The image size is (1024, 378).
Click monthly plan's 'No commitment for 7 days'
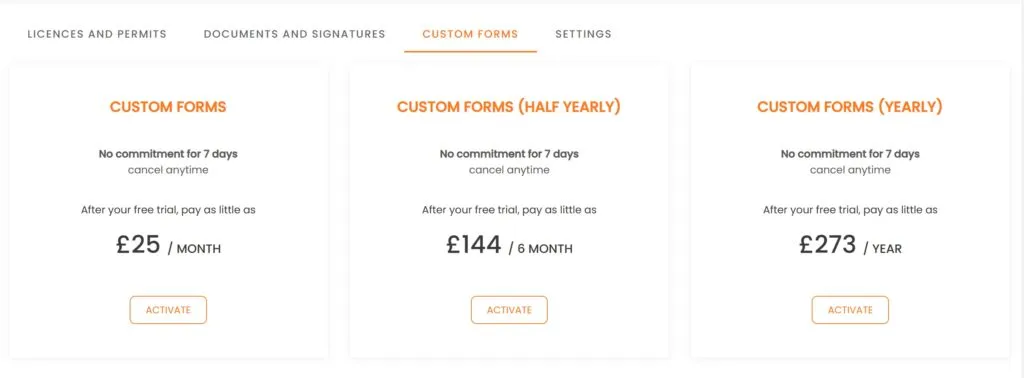click(168, 155)
